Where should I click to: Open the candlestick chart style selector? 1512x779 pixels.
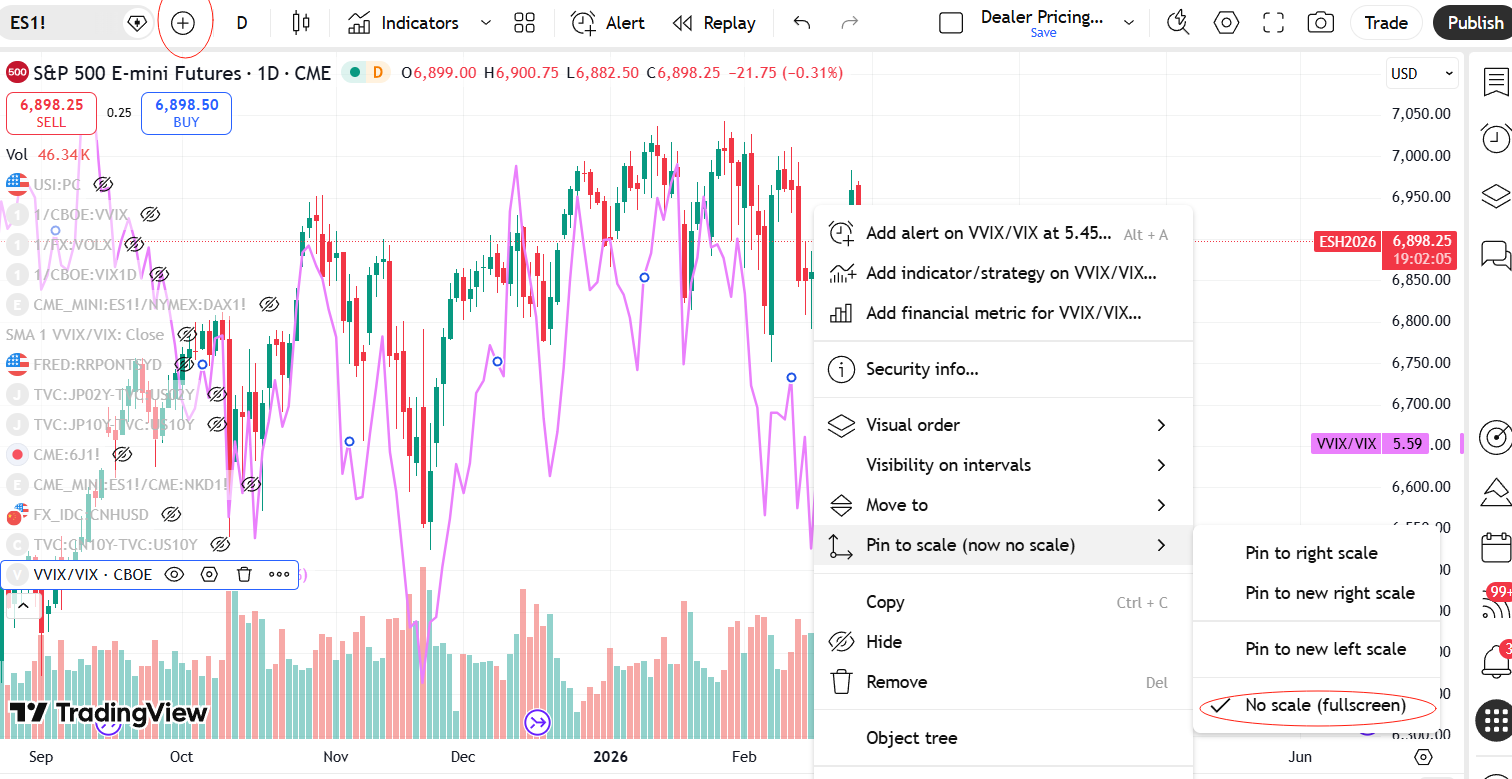(x=301, y=23)
